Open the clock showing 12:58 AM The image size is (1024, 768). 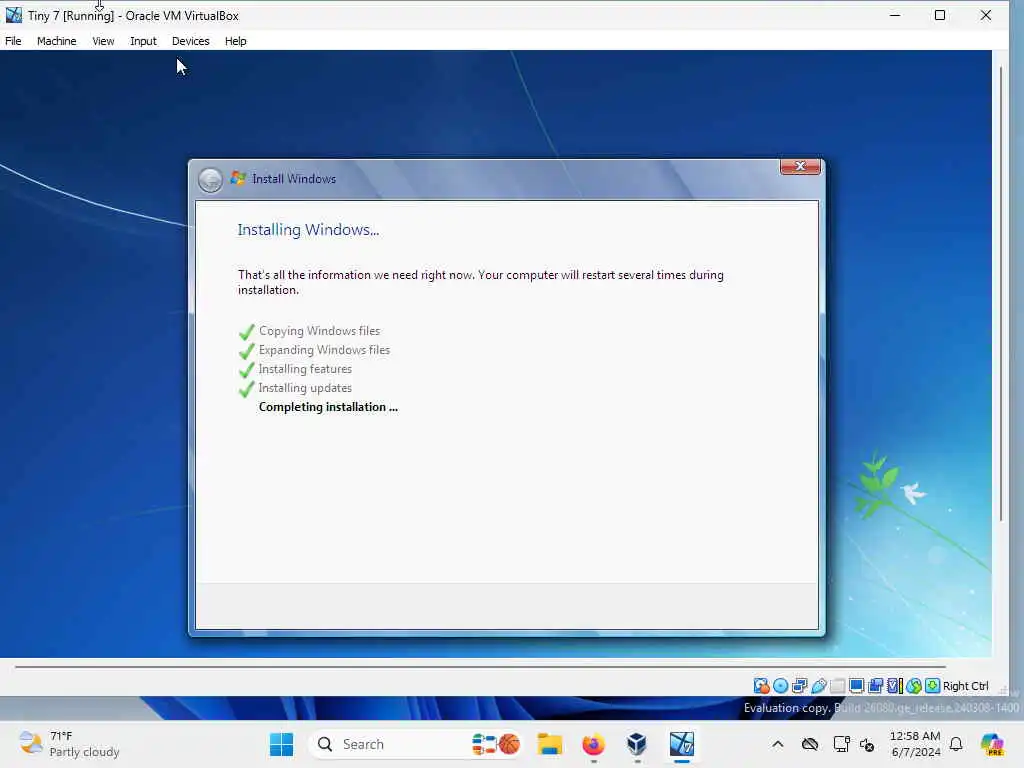[x=916, y=744]
